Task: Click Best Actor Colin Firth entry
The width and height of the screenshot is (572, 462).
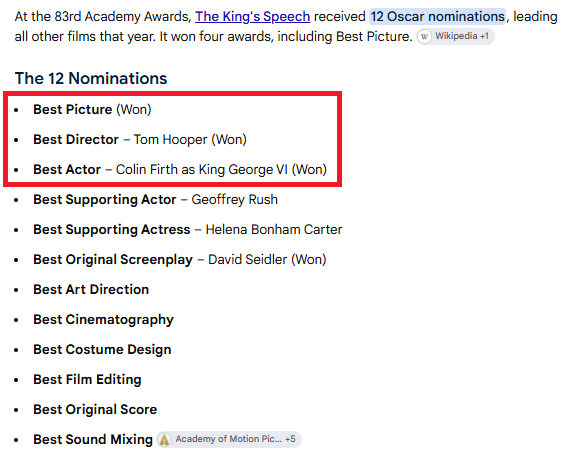Action: (180, 170)
